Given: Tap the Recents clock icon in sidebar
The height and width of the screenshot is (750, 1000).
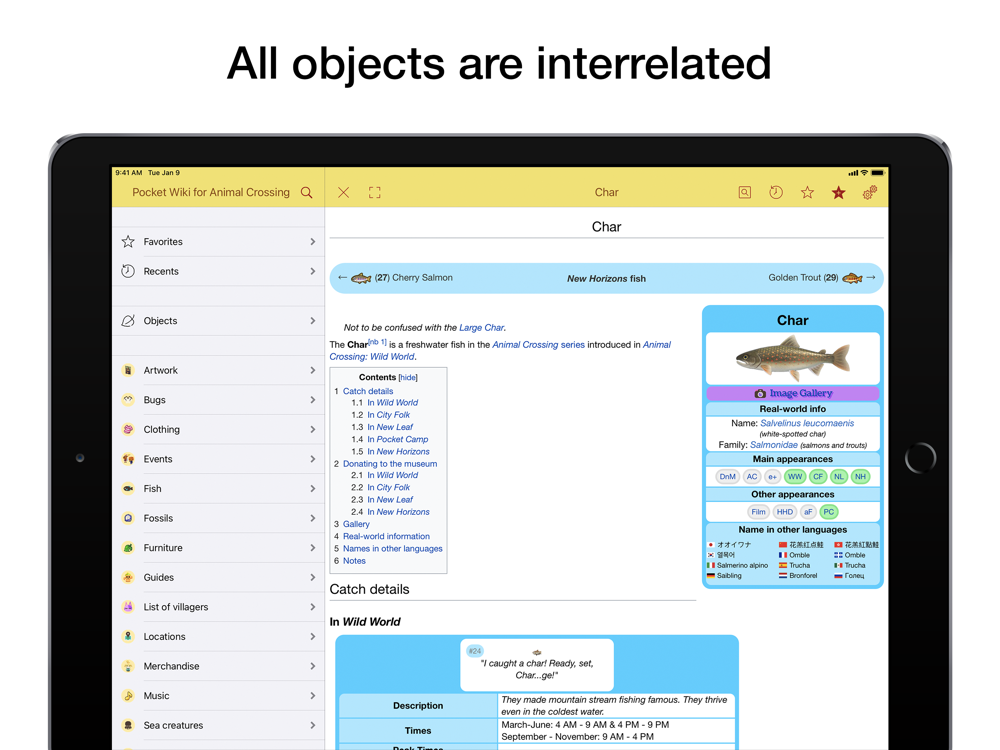Looking at the screenshot, I should coord(128,271).
